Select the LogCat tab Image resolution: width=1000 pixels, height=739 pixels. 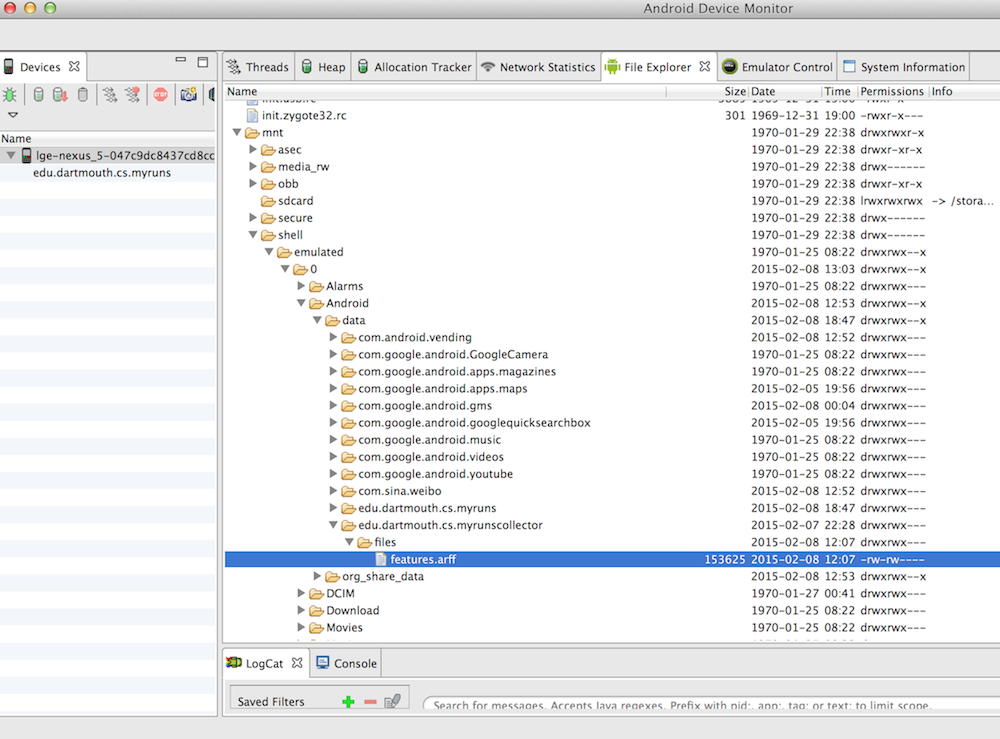coord(266,663)
